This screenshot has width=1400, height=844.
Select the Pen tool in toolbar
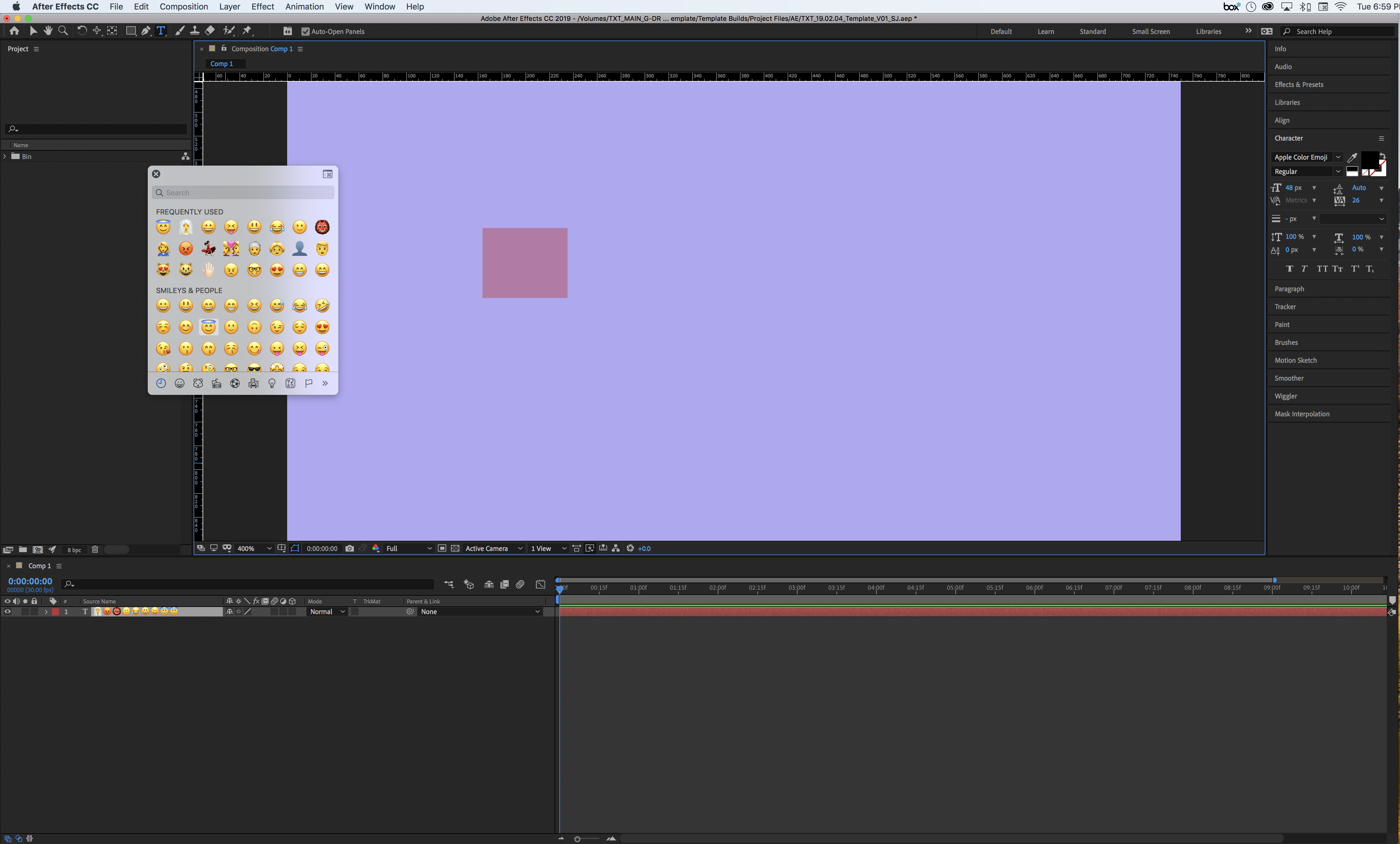coord(146,31)
